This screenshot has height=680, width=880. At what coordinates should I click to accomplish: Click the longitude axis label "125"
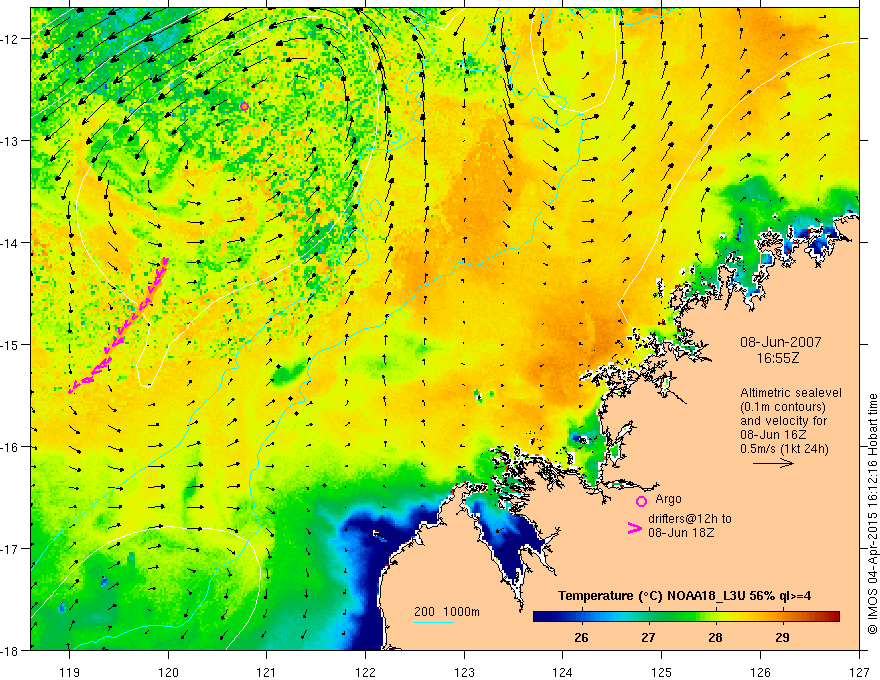coord(662,672)
